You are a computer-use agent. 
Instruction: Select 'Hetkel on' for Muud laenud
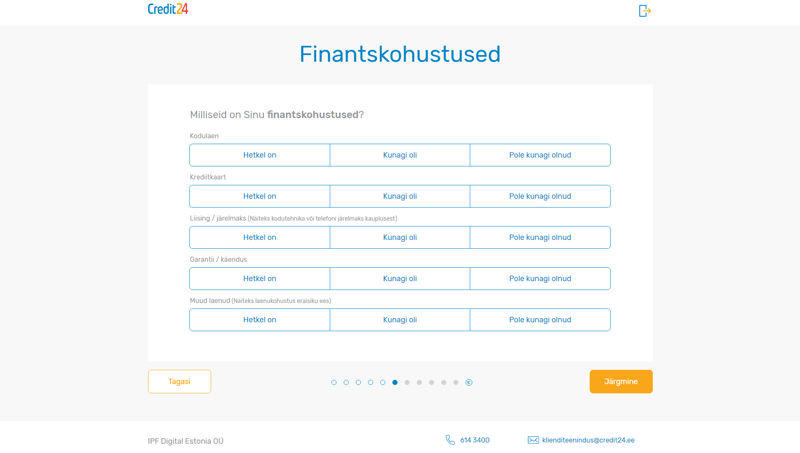(x=260, y=320)
